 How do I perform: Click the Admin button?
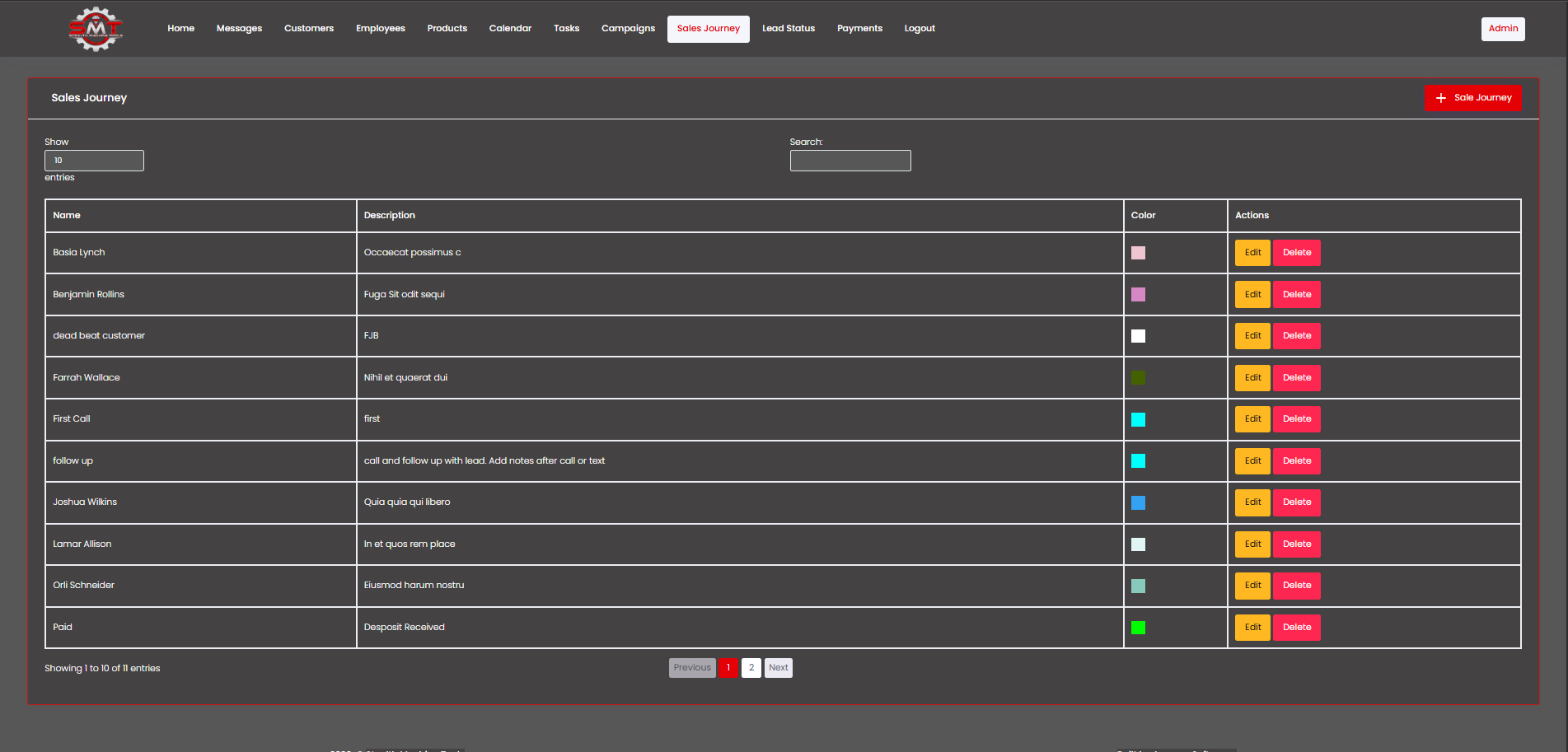(x=1503, y=29)
